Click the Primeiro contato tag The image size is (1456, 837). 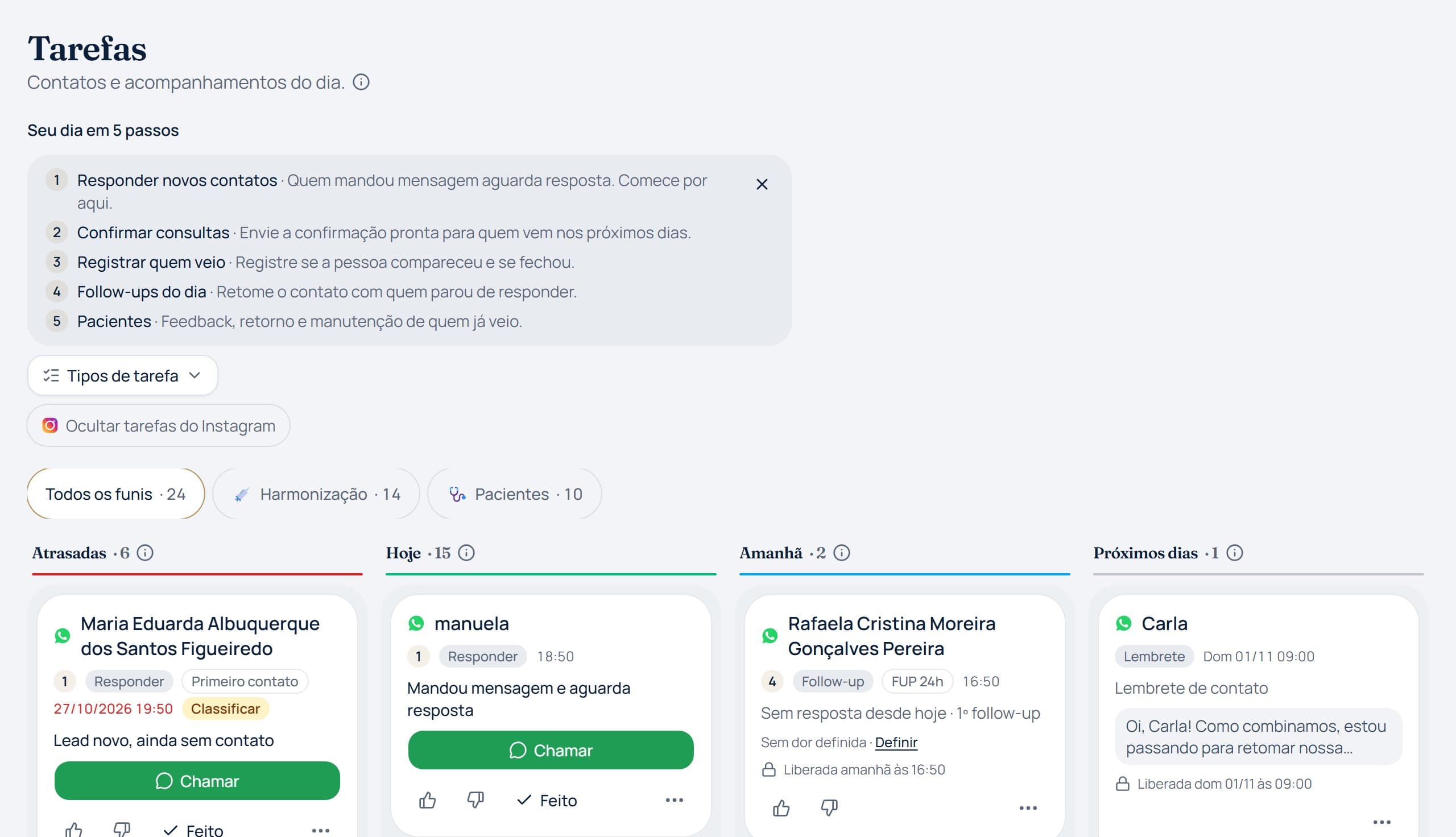pos(245,682)
